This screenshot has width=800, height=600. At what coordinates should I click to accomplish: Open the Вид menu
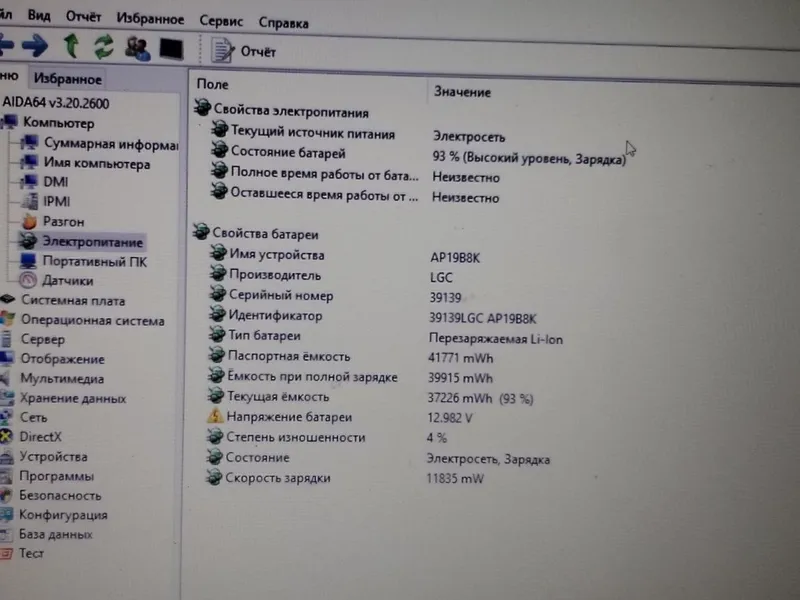point(39,15)
